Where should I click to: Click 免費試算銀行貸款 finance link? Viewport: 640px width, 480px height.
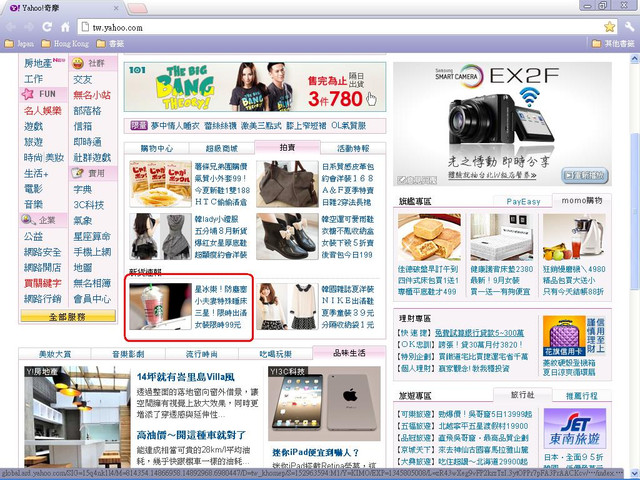coord(479,333)
